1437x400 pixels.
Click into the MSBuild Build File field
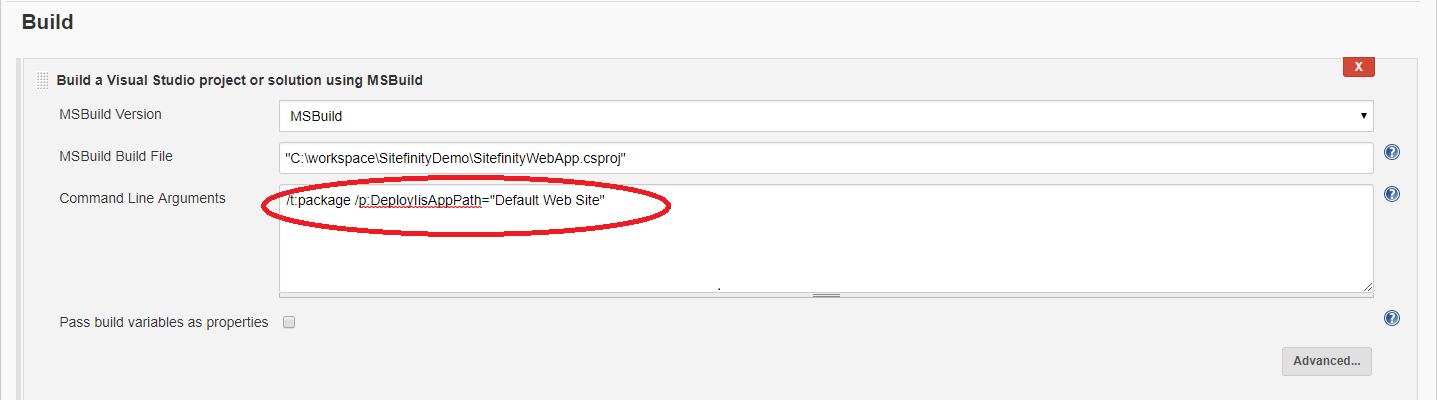[825, 158]
